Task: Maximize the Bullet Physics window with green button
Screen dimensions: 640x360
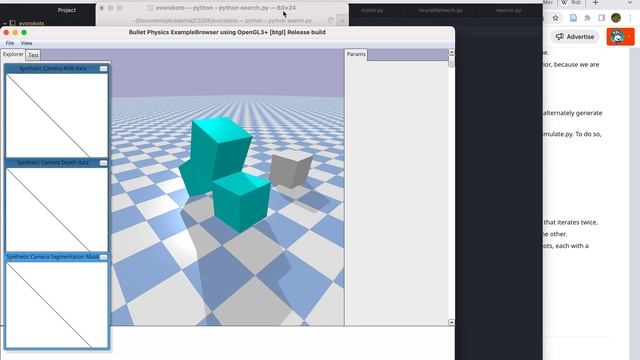Action: click(x=24, y=32)
